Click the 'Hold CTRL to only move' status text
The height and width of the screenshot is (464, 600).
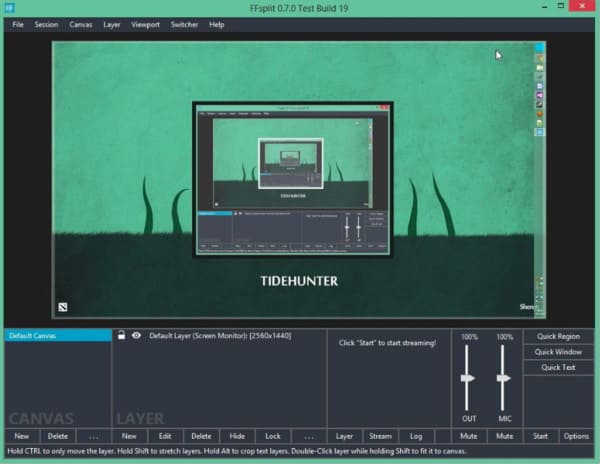pyautogui.click(x=237, y=451)
